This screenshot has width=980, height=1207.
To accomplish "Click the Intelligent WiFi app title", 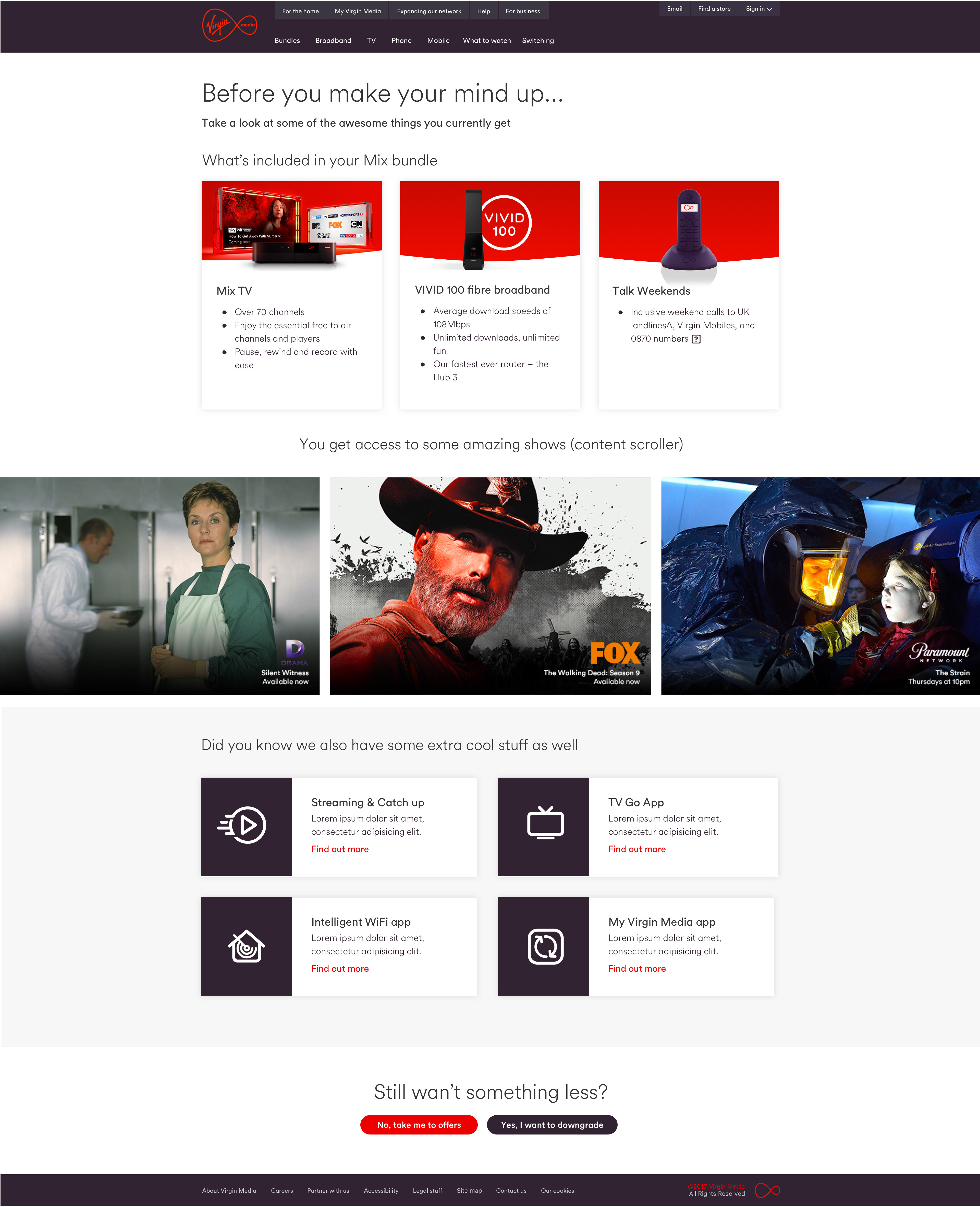I will [361, 922].
